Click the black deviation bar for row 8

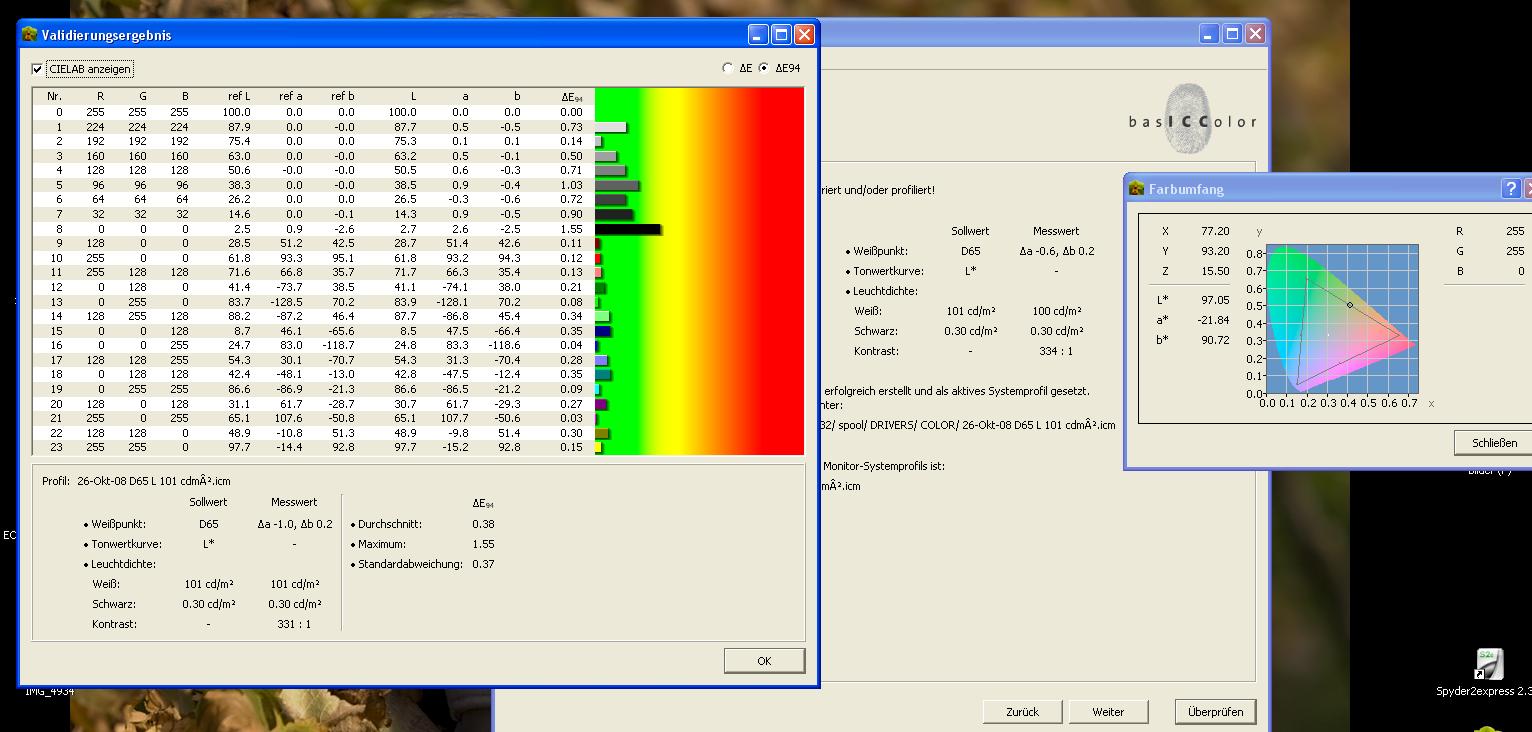628,230
